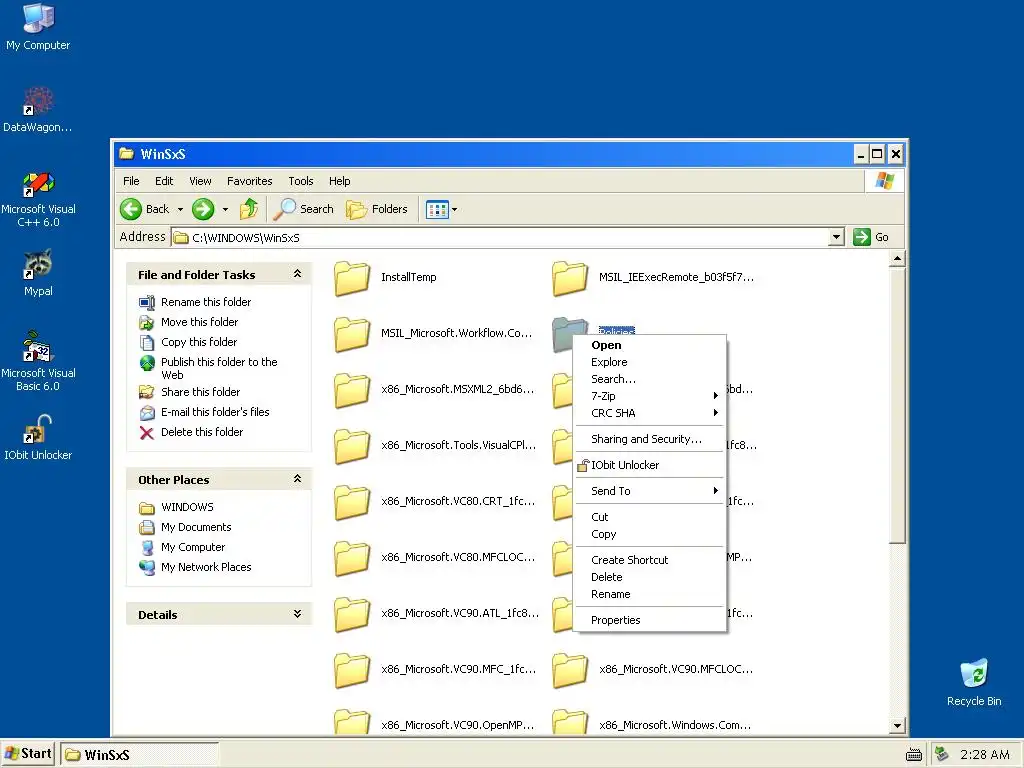Select the InstallTemp folder

385,278
